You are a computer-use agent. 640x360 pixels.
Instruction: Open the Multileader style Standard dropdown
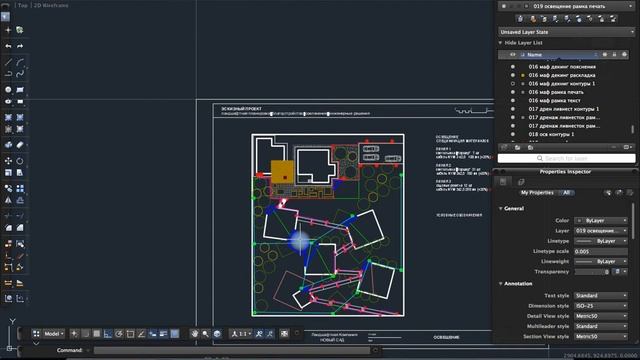[601, 326]
